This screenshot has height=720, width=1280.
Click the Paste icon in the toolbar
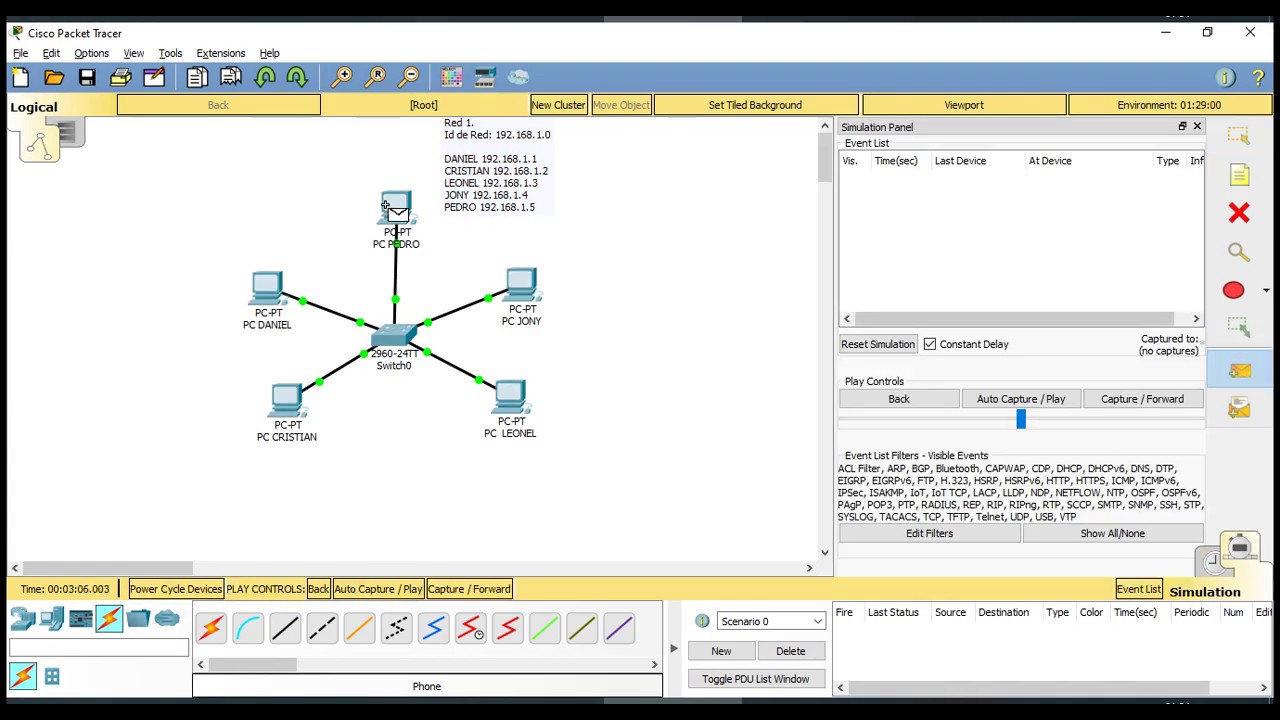pyautogui.click(x=231, y=77)
